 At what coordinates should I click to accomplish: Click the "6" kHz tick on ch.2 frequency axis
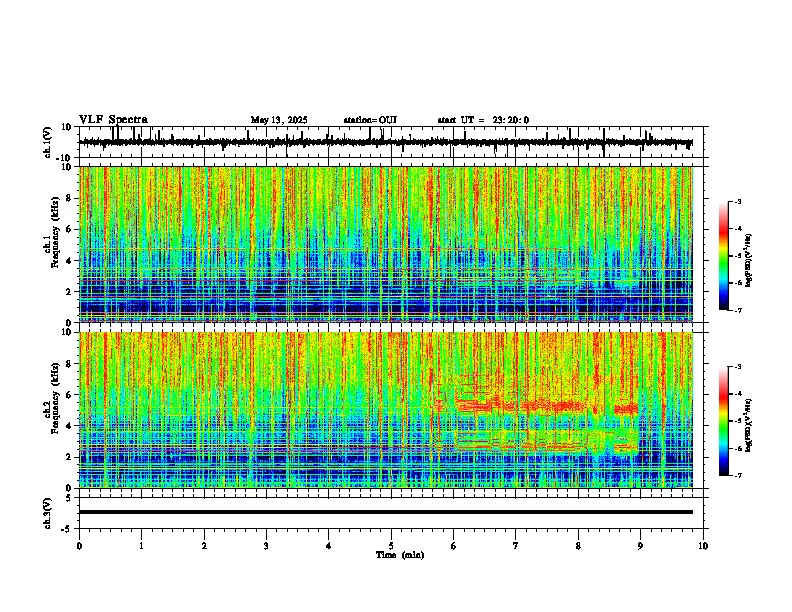[x=70, y=395]
